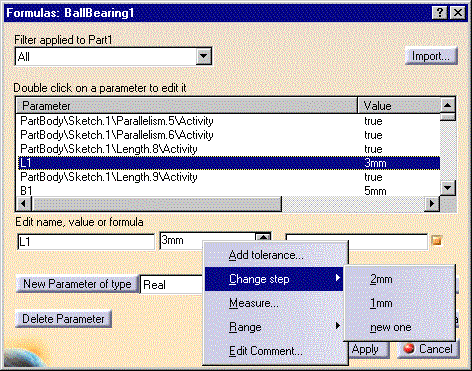Click the 3mm value in the L1 row

[375, 163]
